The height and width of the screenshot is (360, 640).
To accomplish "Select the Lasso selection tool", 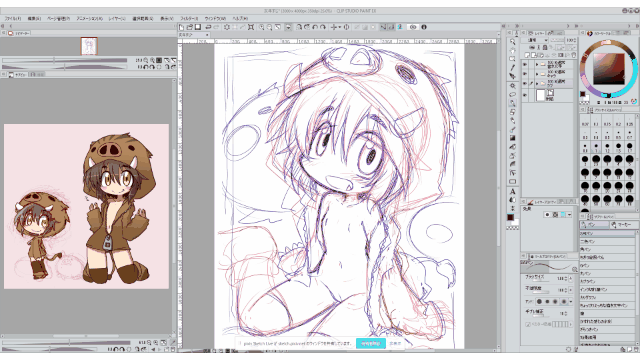I will 513,95.
